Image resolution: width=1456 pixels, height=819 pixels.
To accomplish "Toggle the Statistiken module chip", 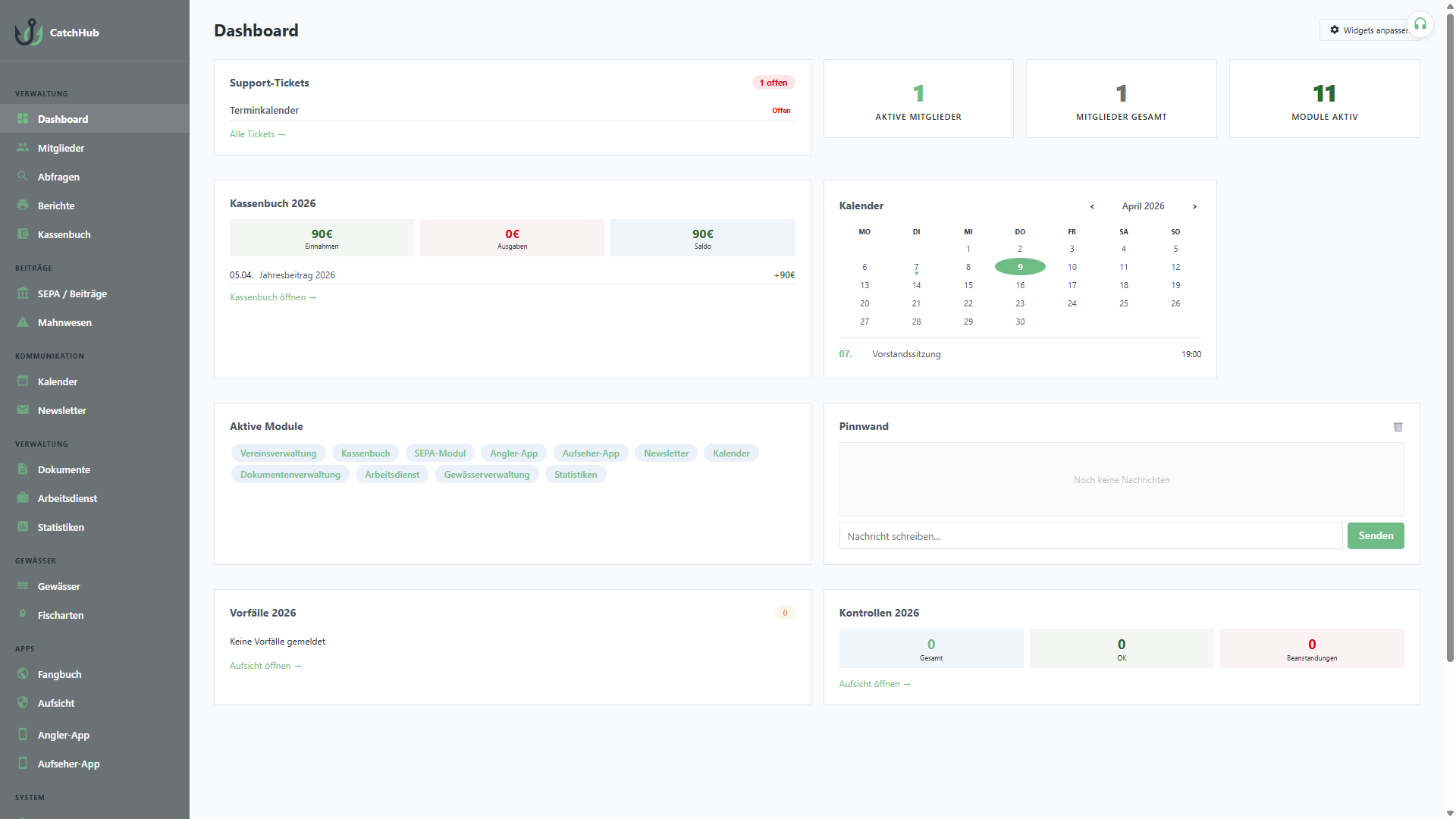I will point(576,474).
